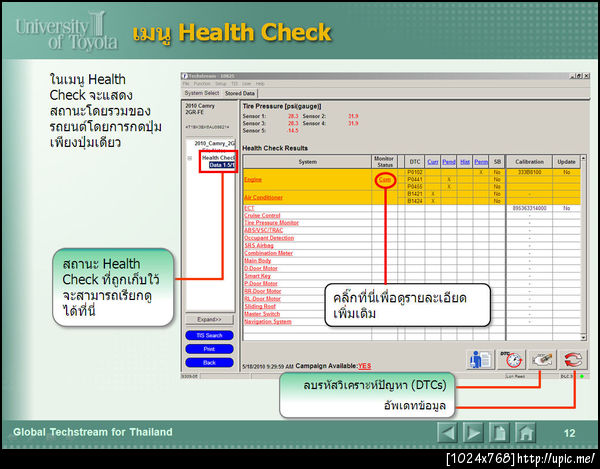Screen dimensions: 600x469
Task: Open the Combination Meter link
Action: click(x=268, y=253)
